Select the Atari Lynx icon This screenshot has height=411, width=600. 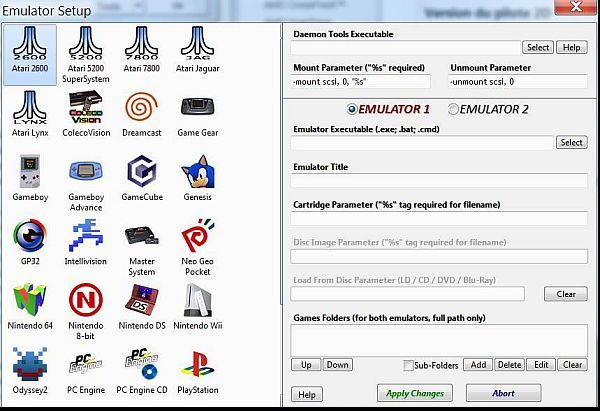(x=30, y=107)
